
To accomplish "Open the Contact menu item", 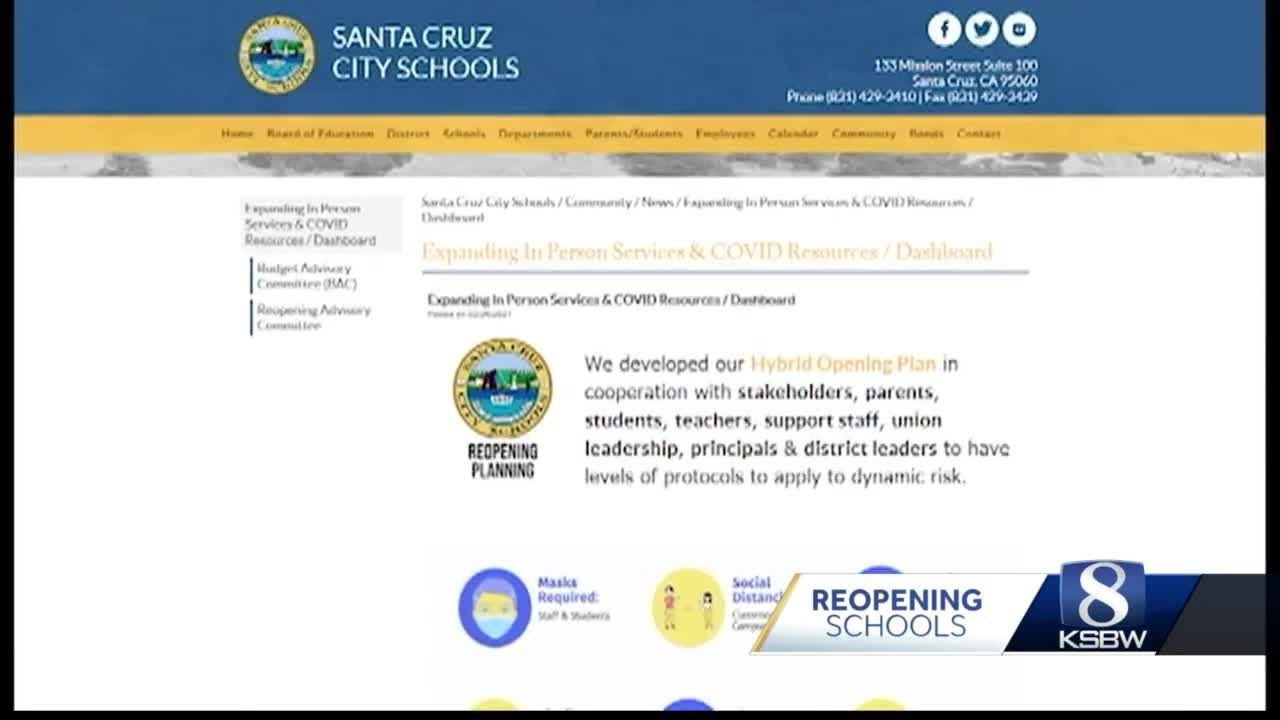I will pos(978,133).
